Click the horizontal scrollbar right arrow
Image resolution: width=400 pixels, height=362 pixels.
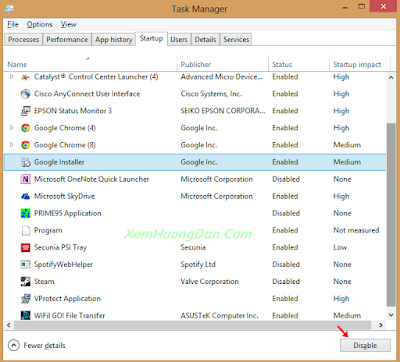381,325
